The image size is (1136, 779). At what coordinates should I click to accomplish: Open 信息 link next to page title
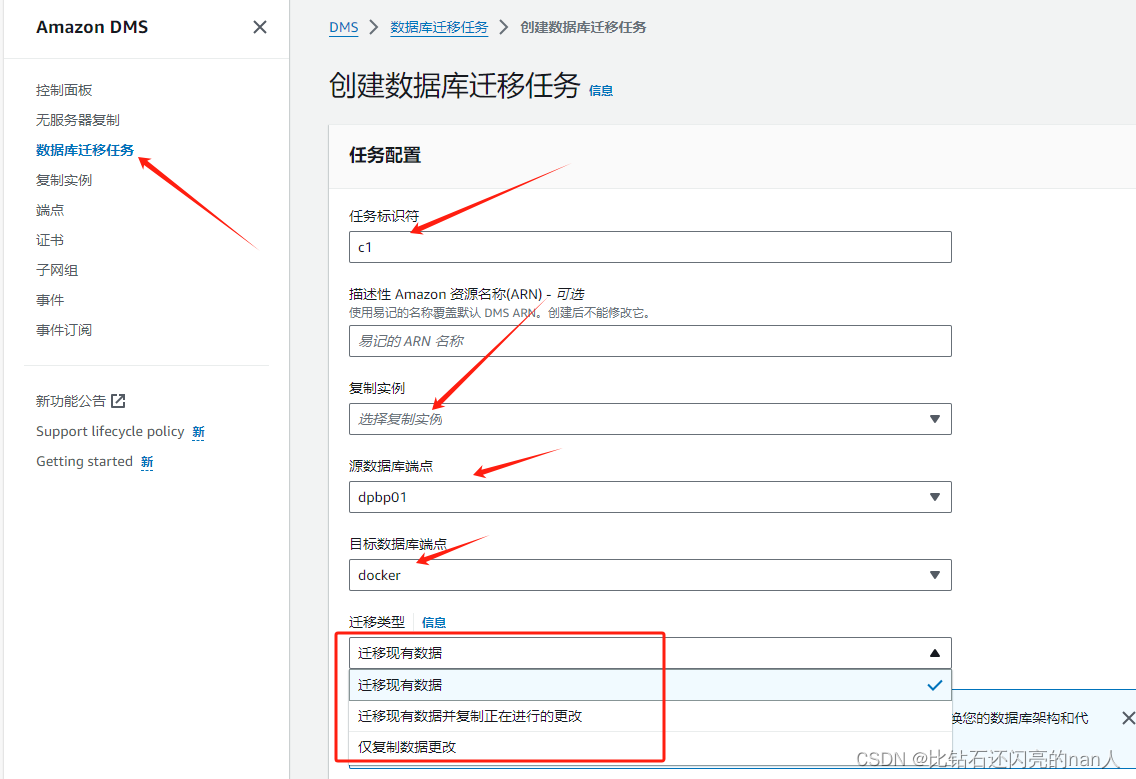(601, 91)
